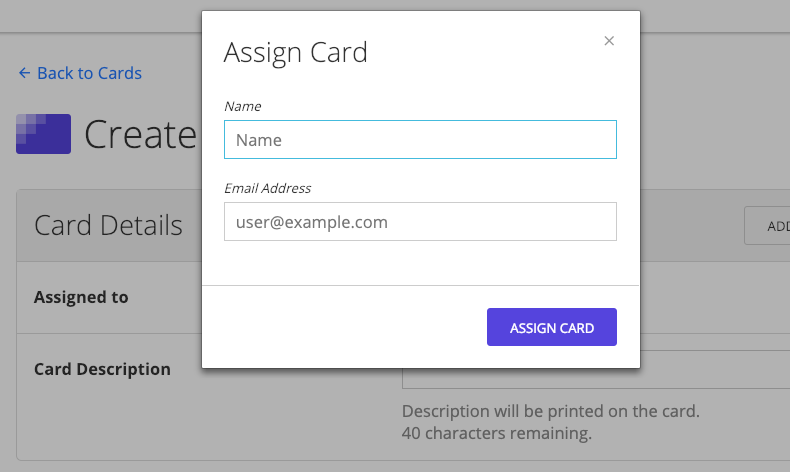
Task: Click the Create page heading text
Action: coord(140,134)
